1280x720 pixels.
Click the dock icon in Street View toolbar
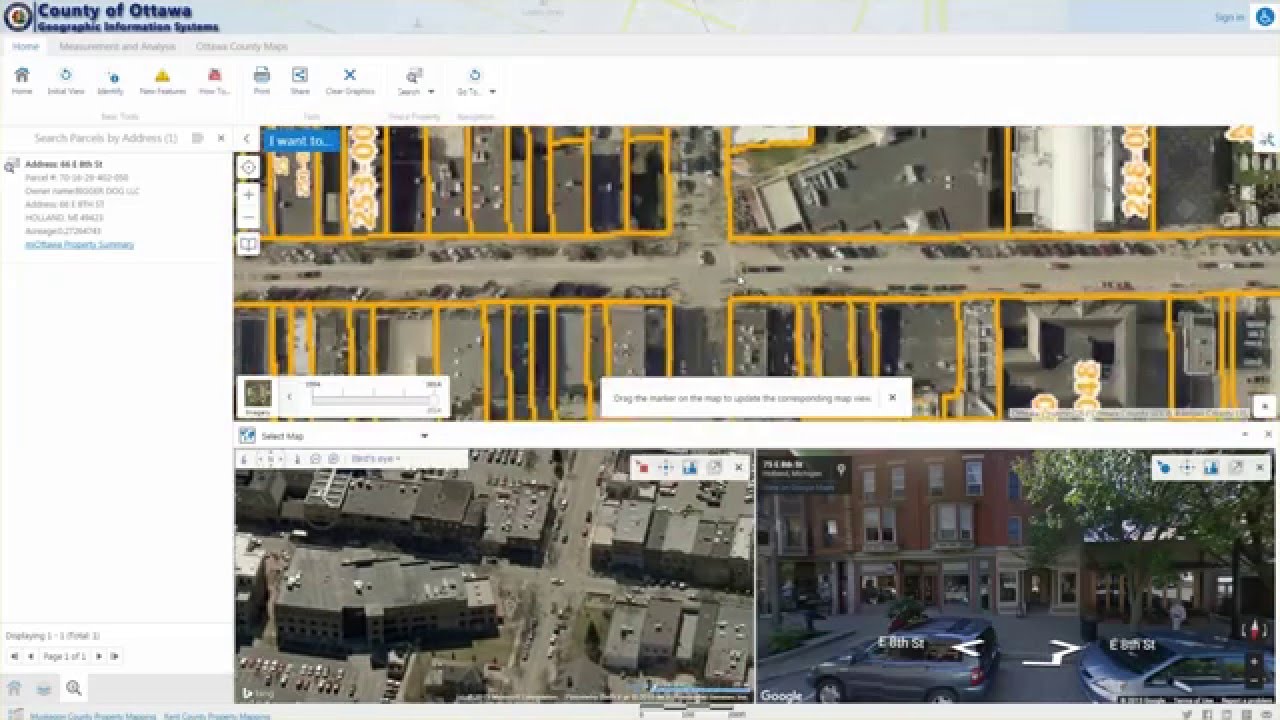pos(1211,467)
